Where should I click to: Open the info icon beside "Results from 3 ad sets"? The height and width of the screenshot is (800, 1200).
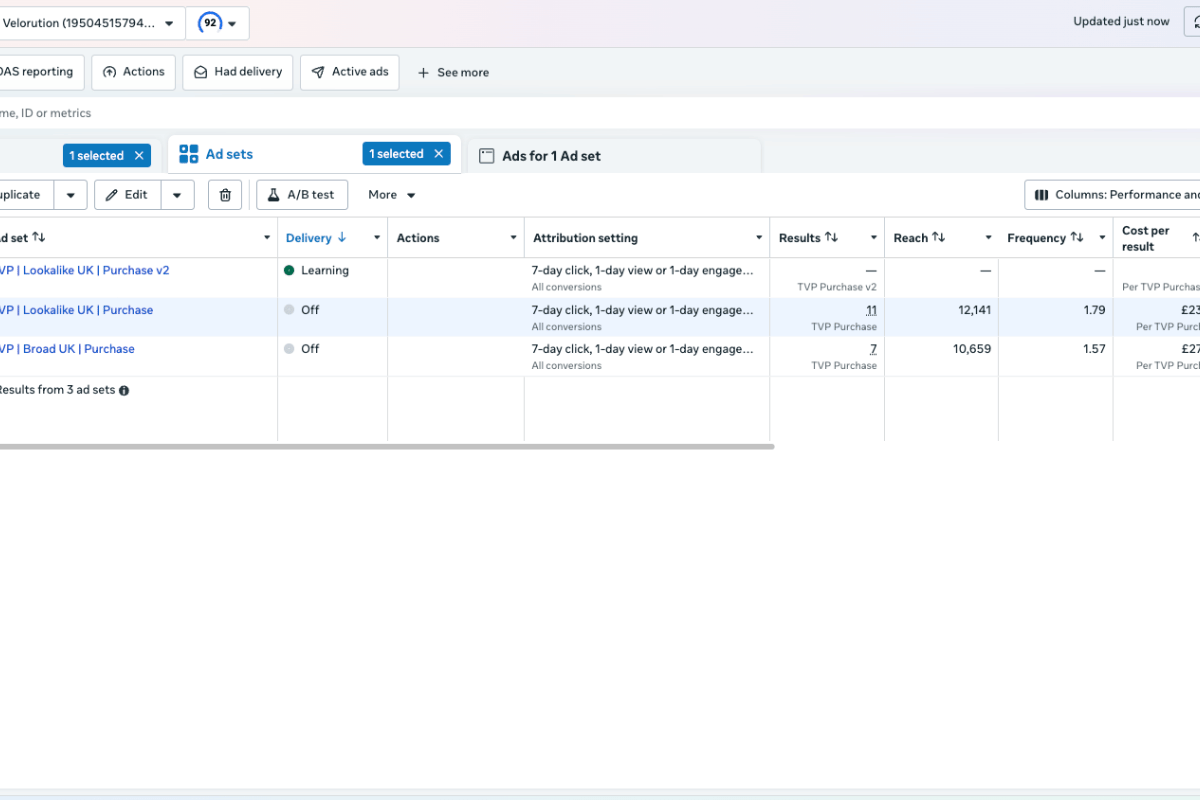[x=124, y=391]
